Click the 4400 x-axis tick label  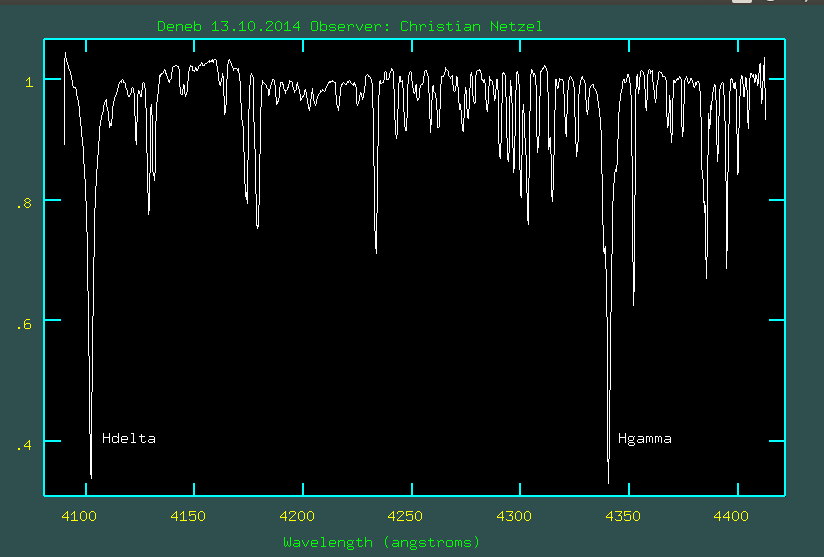click(x=731, y=516)
